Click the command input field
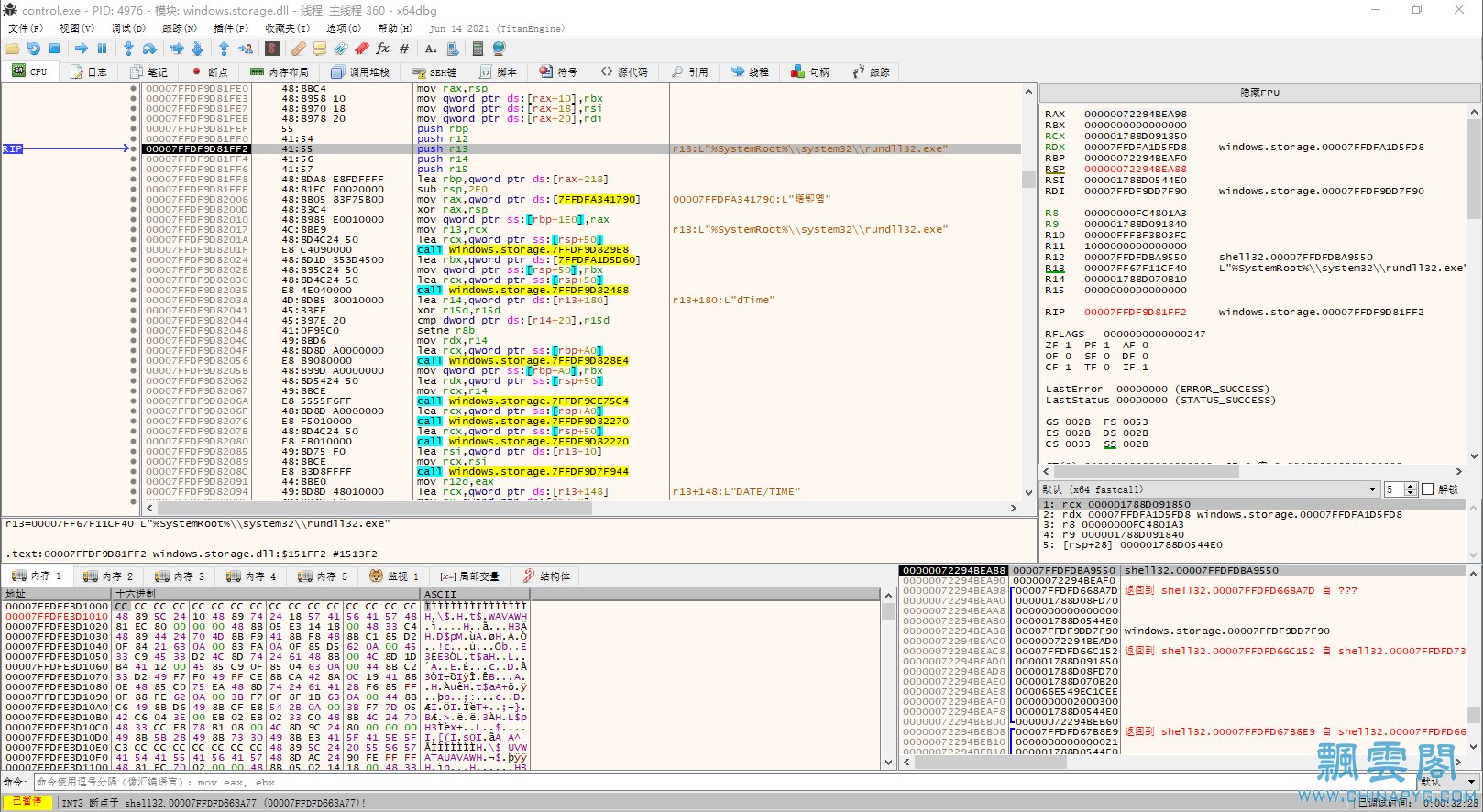This screenshot has width=1483, height=812. 723,782
